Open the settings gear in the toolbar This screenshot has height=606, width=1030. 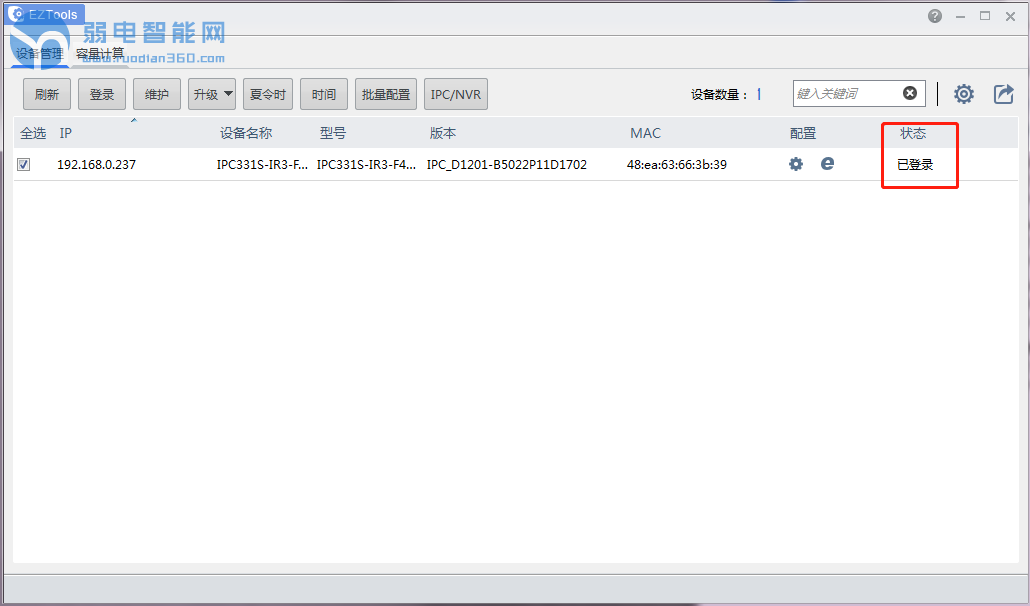[963, 94]
